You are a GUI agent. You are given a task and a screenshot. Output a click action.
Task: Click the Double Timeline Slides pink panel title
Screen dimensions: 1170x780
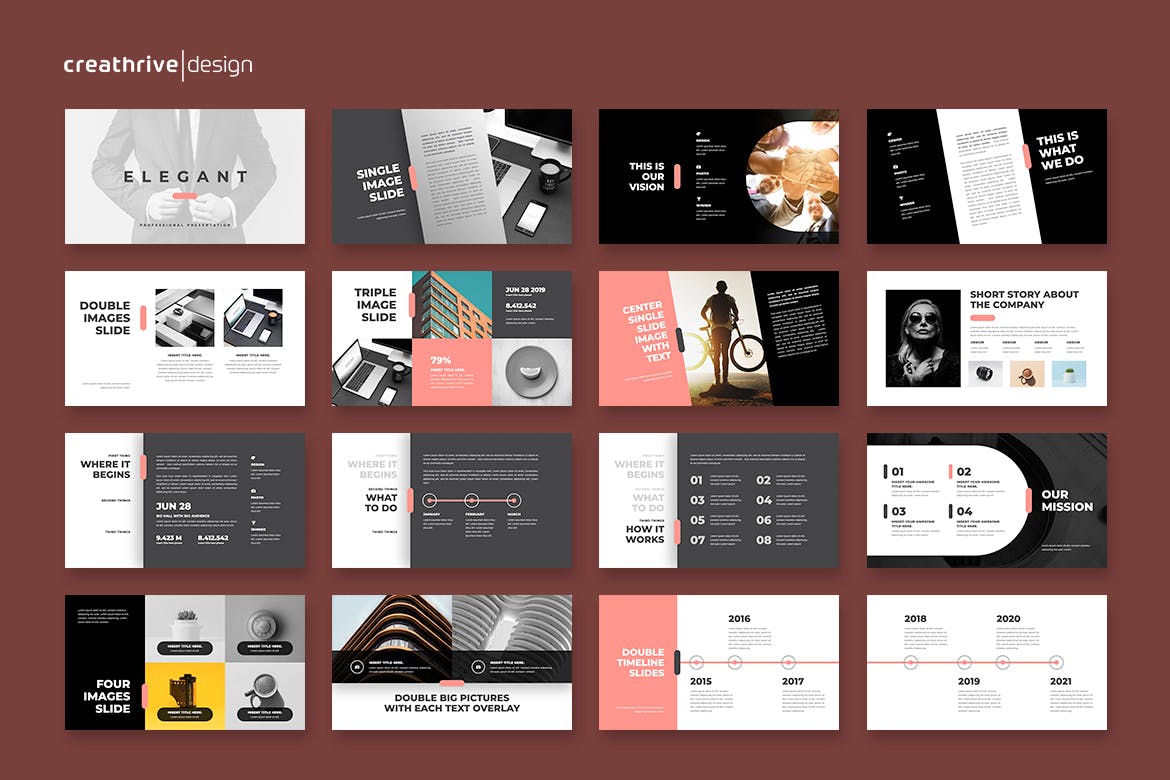click(640, 661)
